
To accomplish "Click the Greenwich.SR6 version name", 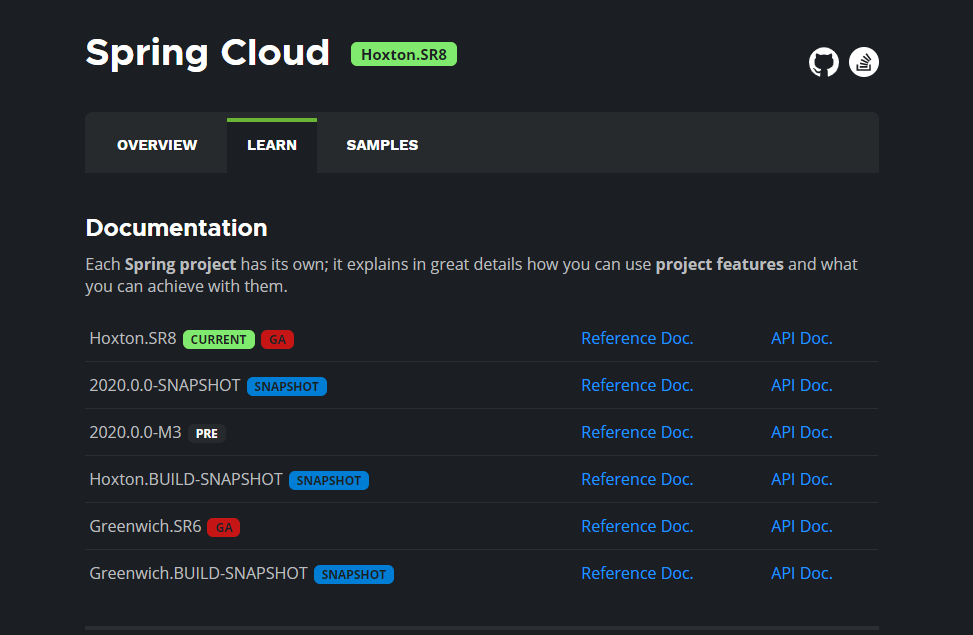I will (x=145, y=526).
